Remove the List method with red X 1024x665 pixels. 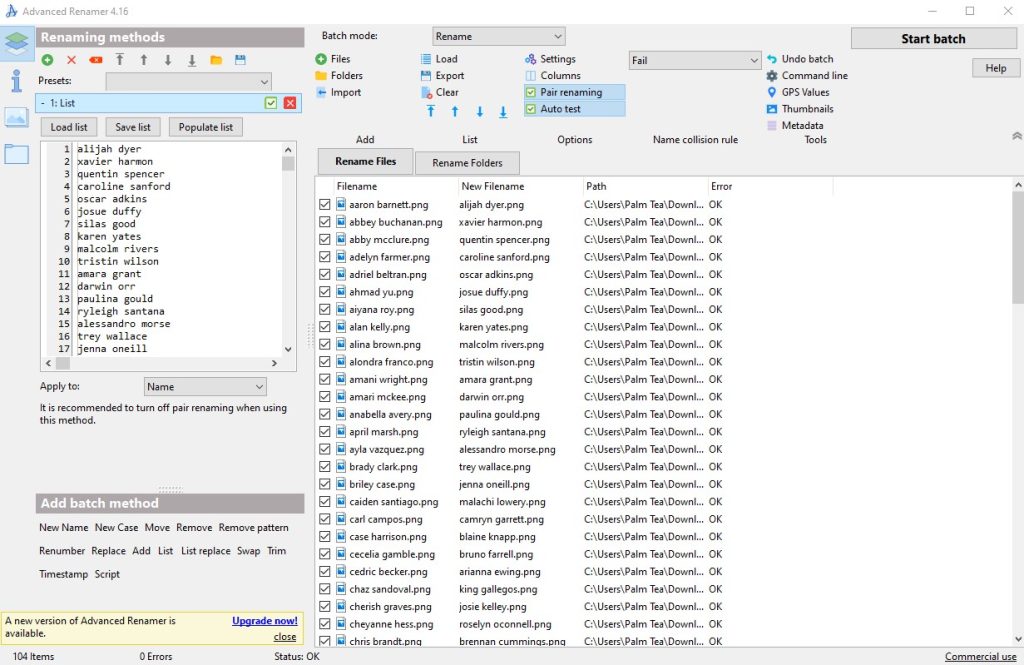pyautogui.click(x=290, y=103)
